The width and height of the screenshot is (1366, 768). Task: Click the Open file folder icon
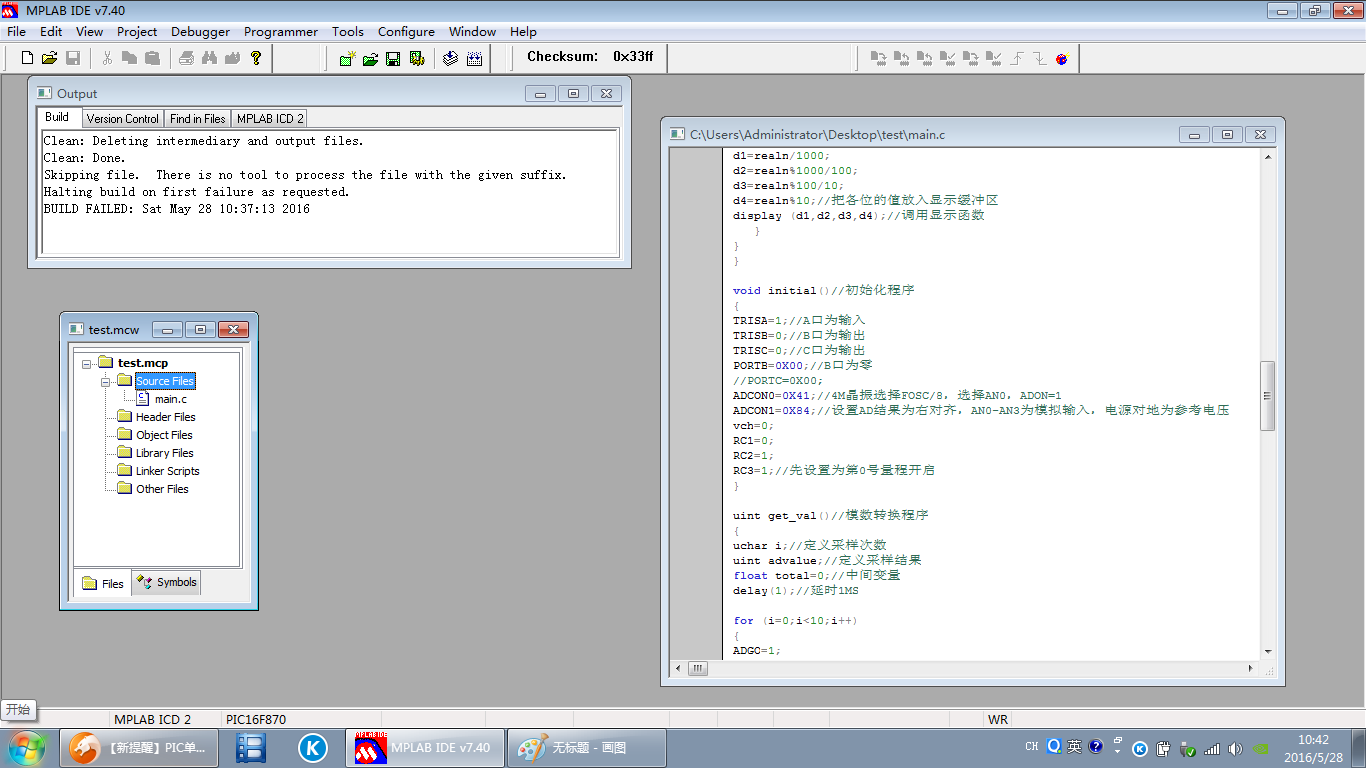pyautogui.click(x=49, y=58)
